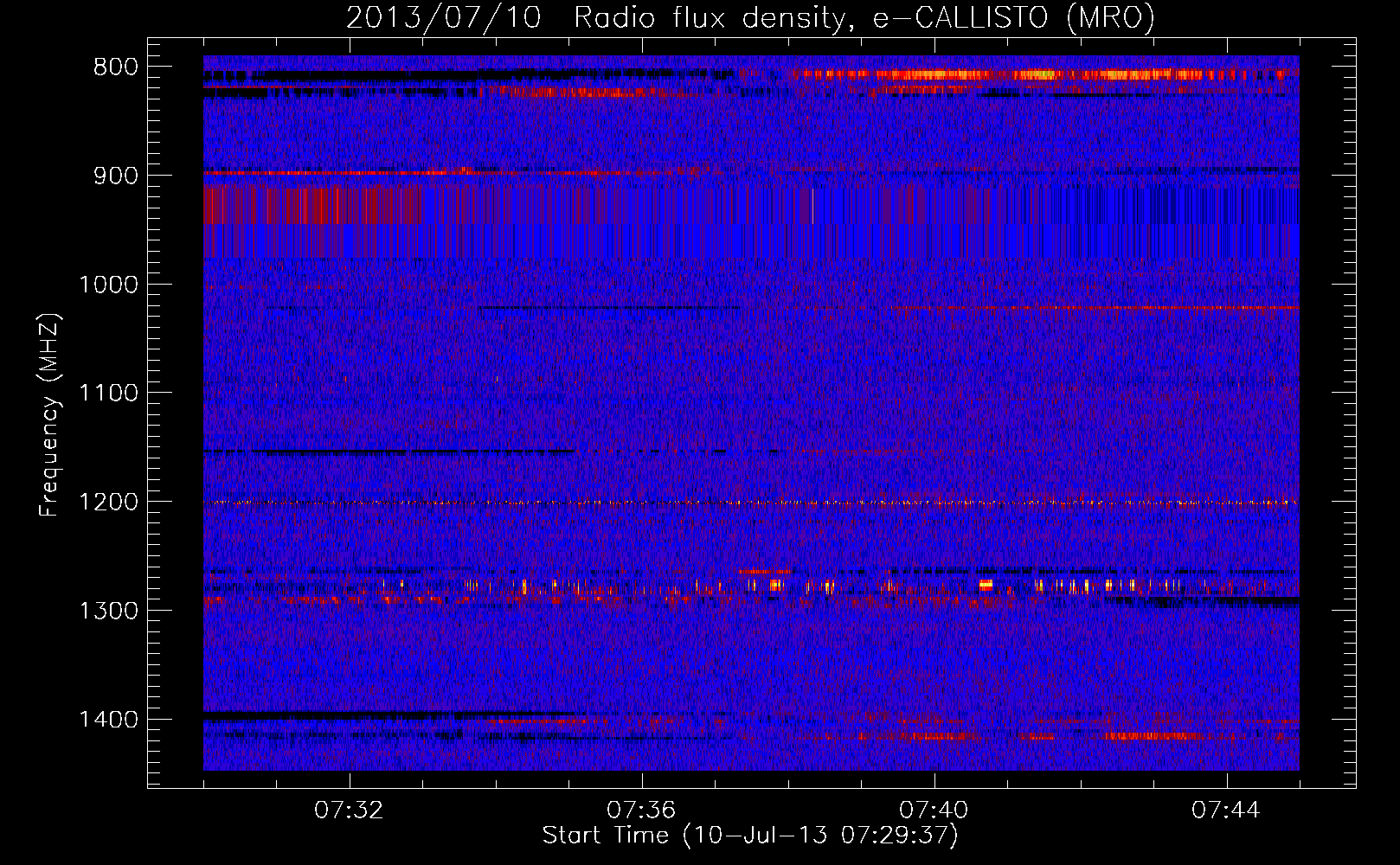
Task: Select the 1200 frequency tick label
Action: coord(109,503)
